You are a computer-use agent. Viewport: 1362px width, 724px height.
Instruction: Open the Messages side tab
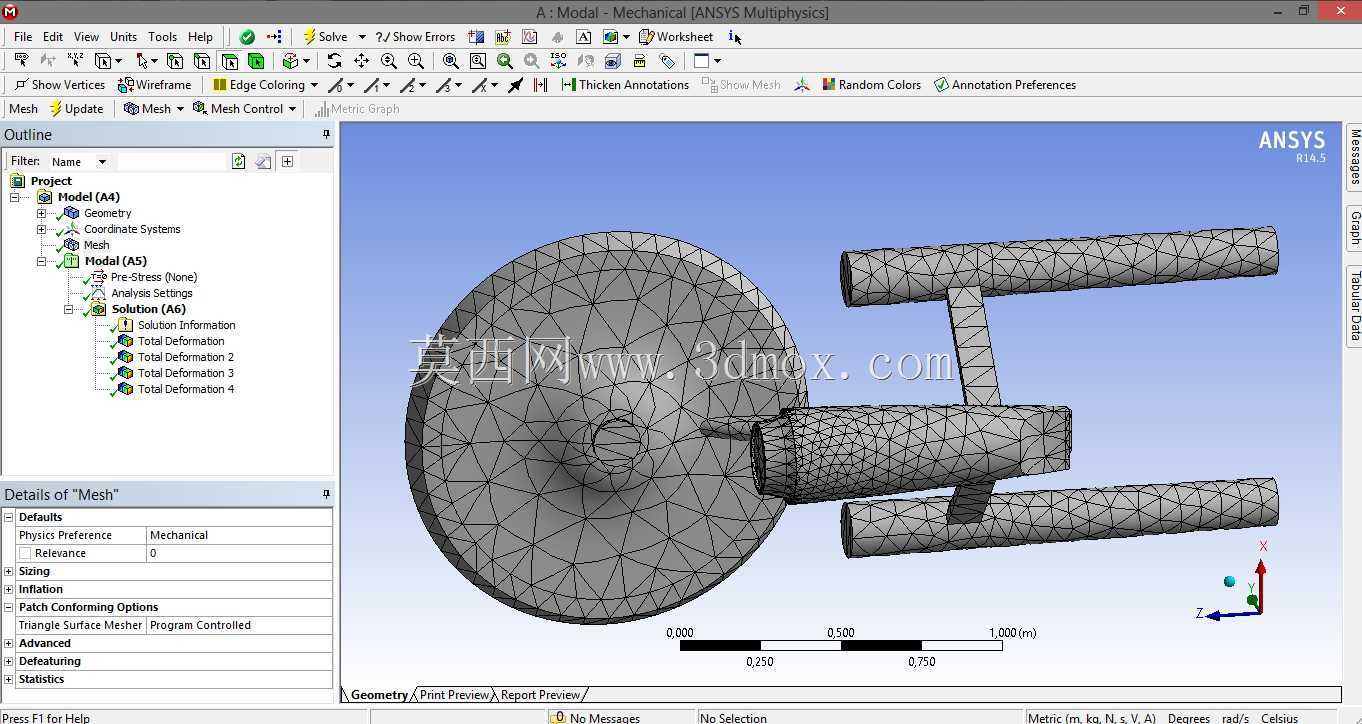(x=1355, y=157)
